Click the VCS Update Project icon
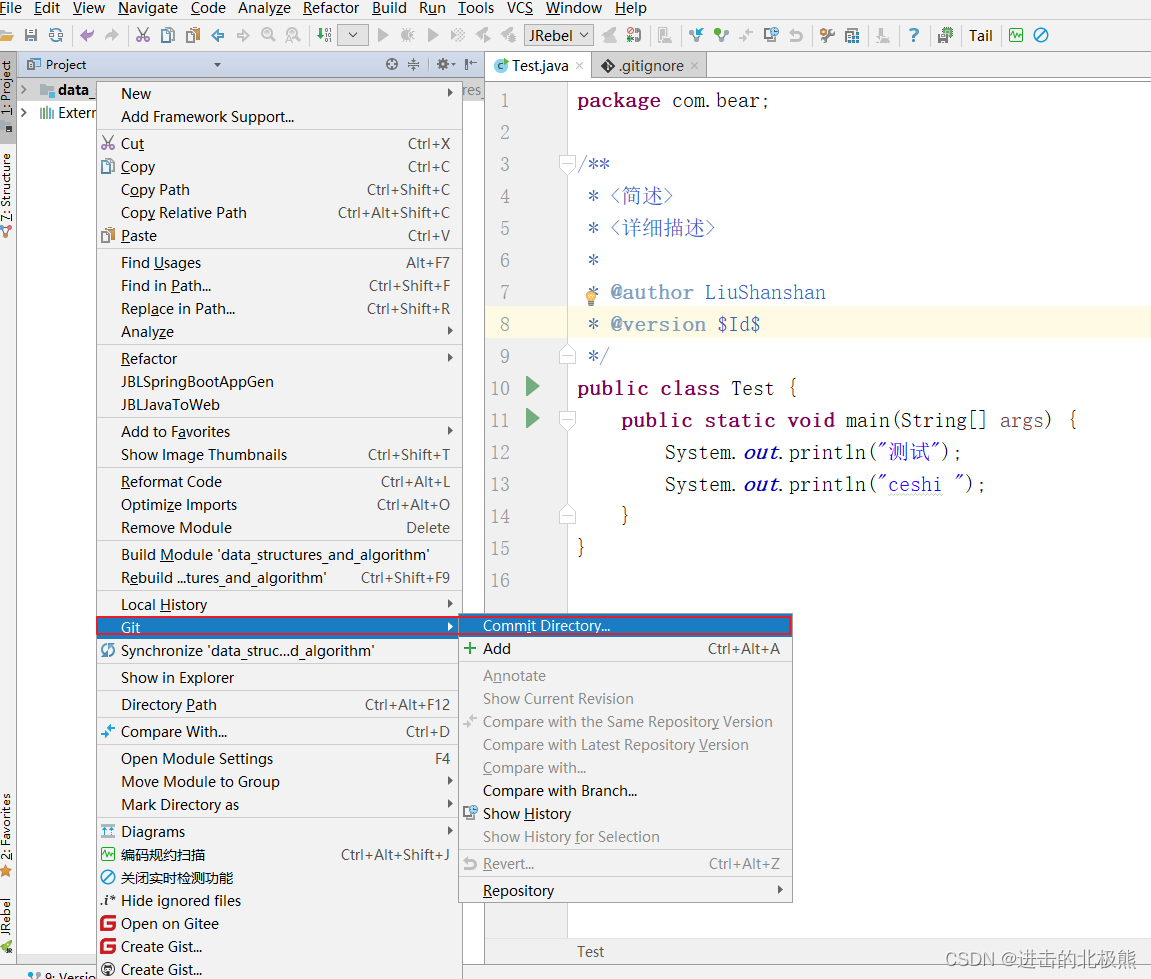This screenshot has height=979, width=1151. 696,35
